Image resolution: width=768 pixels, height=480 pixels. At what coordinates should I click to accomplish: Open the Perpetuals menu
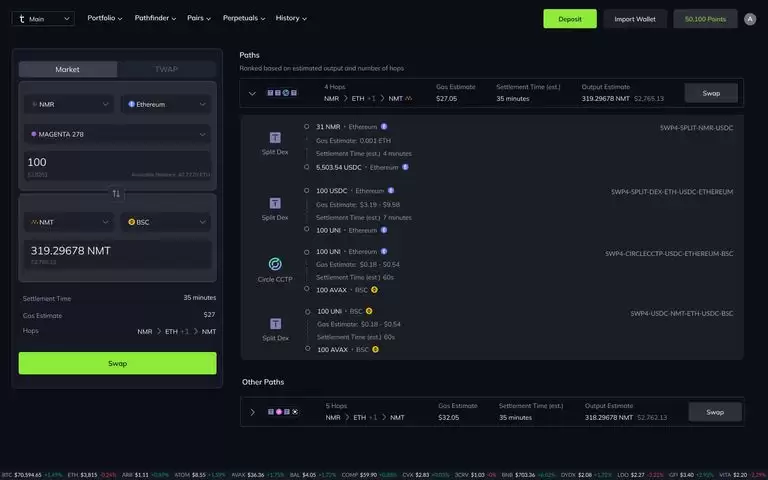(x=243, y=18)
